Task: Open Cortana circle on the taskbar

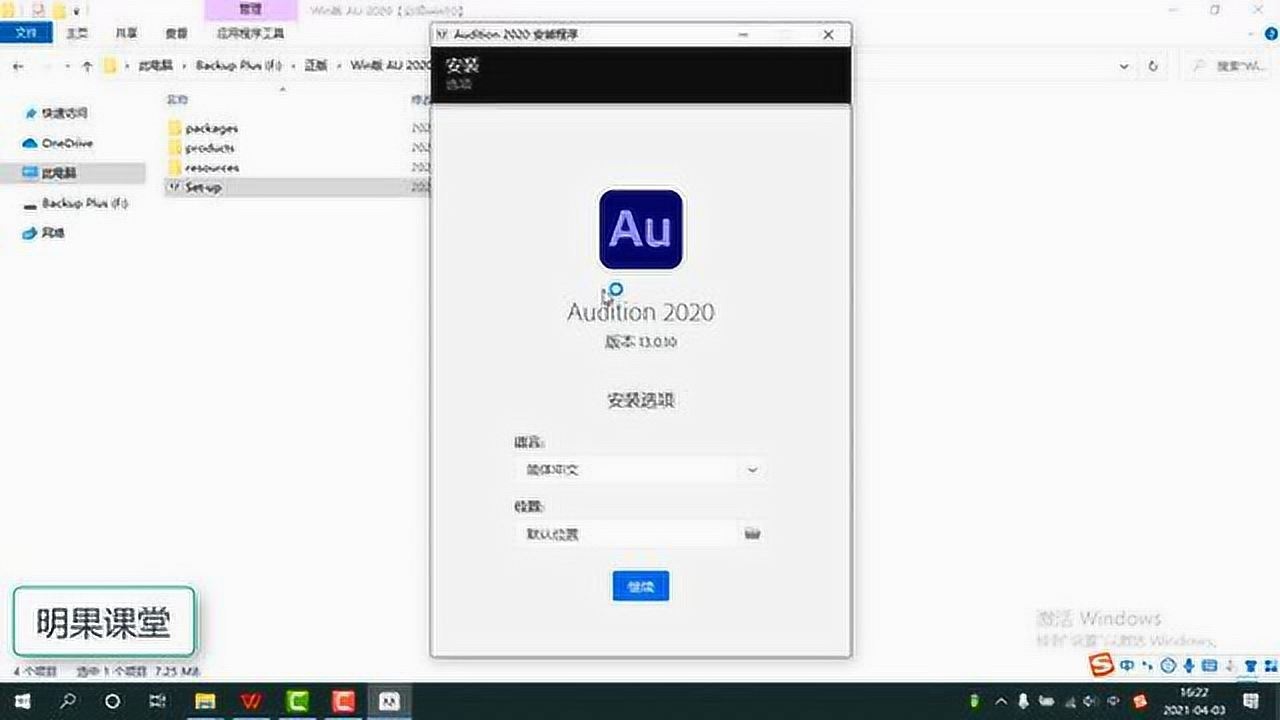Action: (x=112, y=701)
